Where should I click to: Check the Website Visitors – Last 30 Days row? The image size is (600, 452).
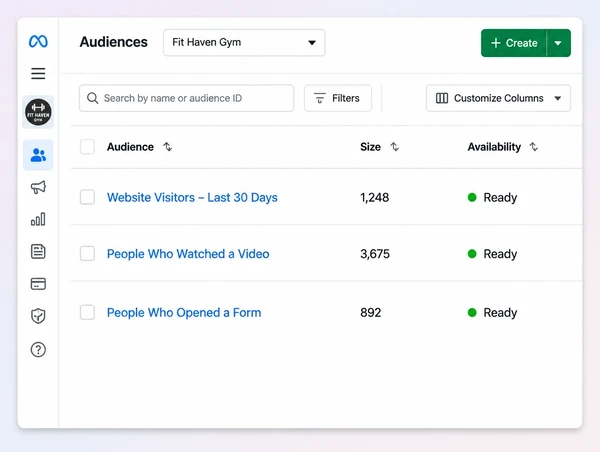pyautogui.click(x=88, y=197)
